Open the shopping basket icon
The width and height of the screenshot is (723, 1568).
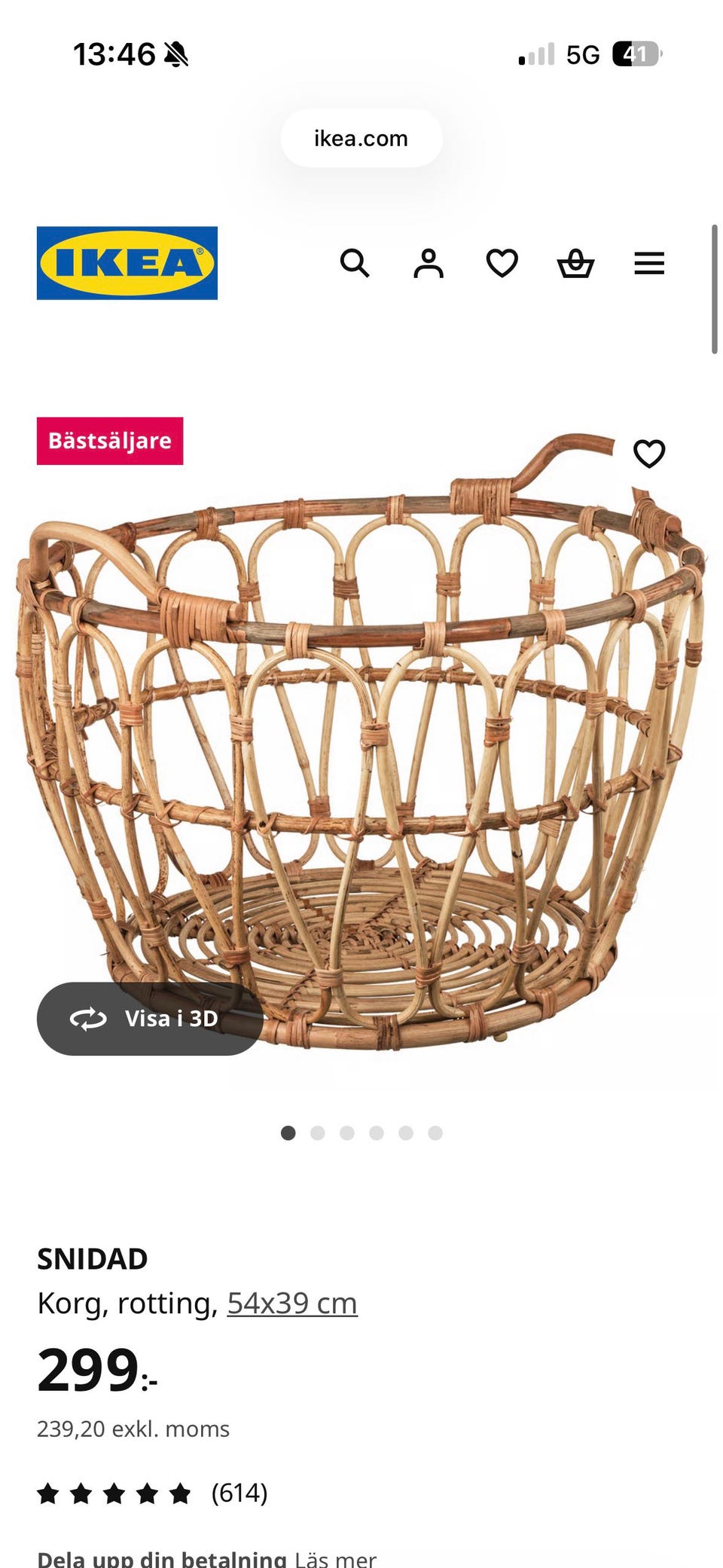click(575, 264)
